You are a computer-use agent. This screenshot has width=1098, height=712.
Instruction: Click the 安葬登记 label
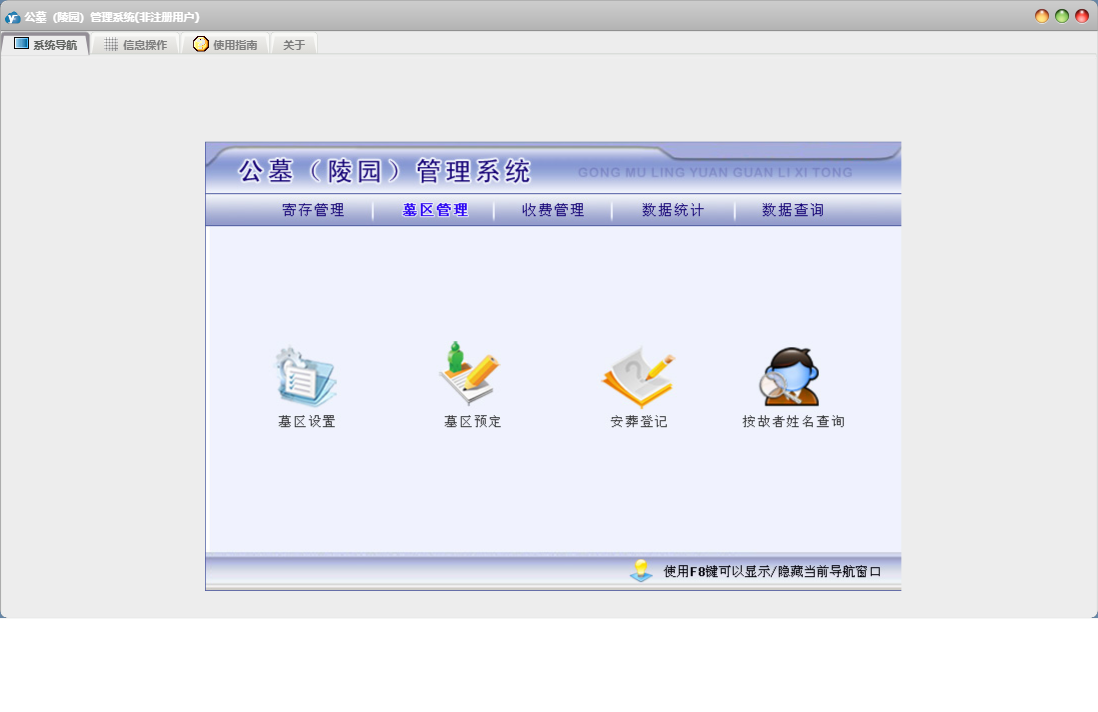(x=639, y=421)
